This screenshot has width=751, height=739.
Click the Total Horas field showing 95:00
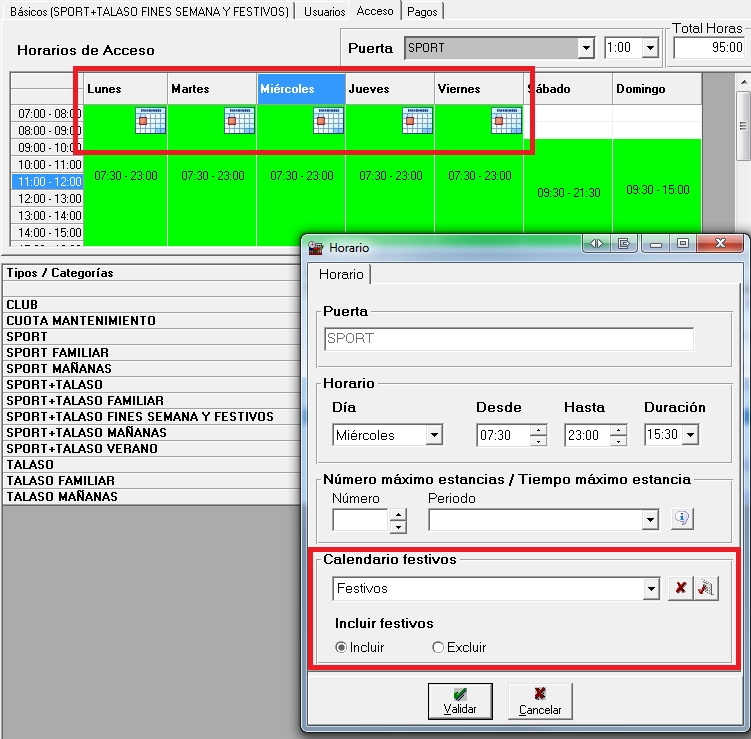pyautogui.click(x=709, y=47)
